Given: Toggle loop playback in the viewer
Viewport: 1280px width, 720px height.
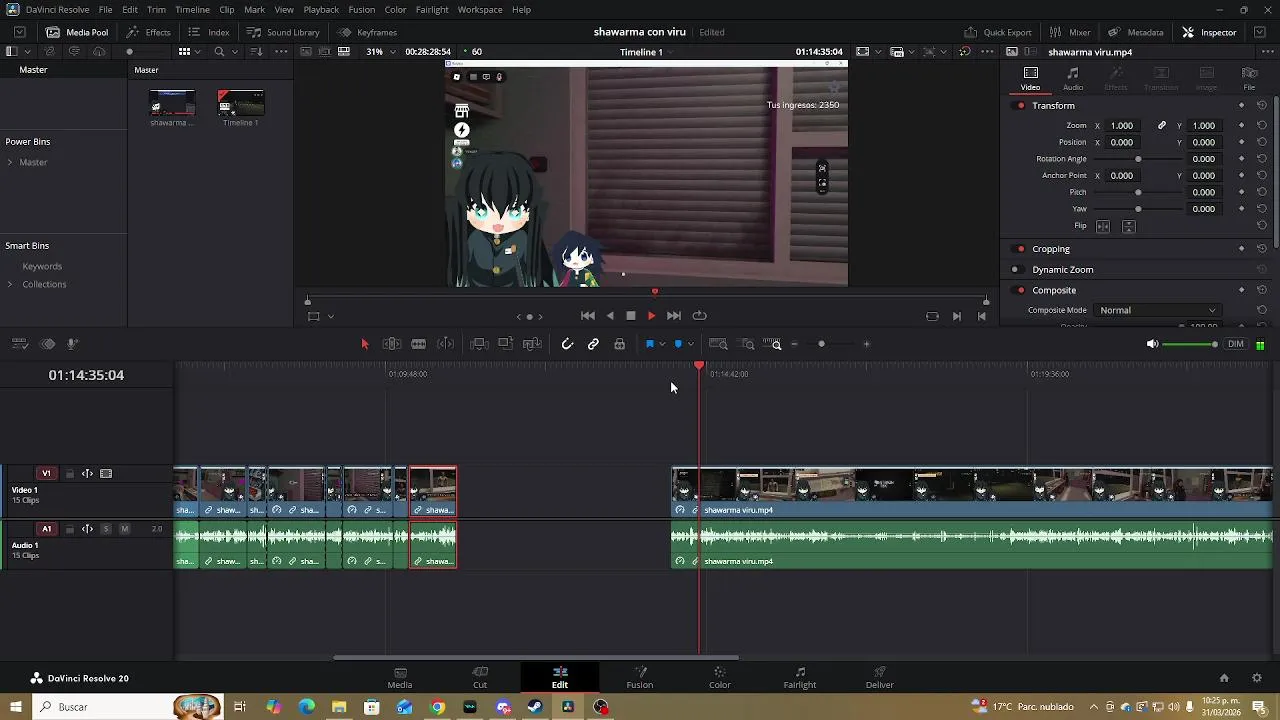Looking at the screenshot, I should 700,316.
